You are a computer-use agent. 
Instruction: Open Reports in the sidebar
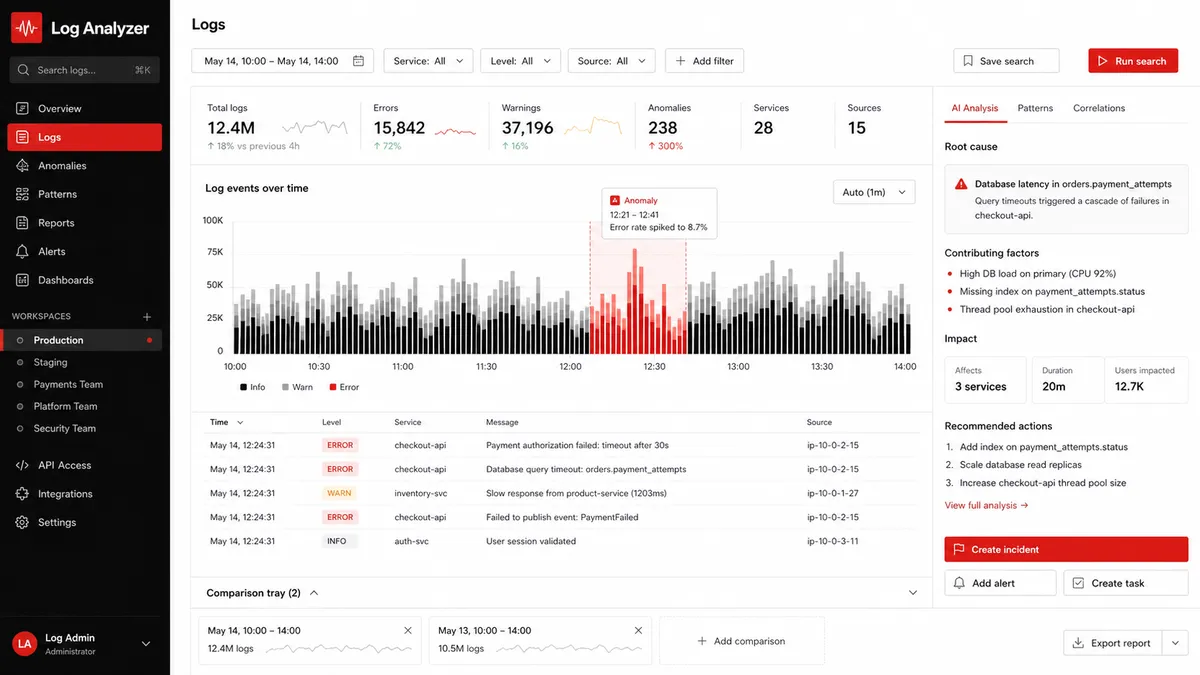pos(84,223)
